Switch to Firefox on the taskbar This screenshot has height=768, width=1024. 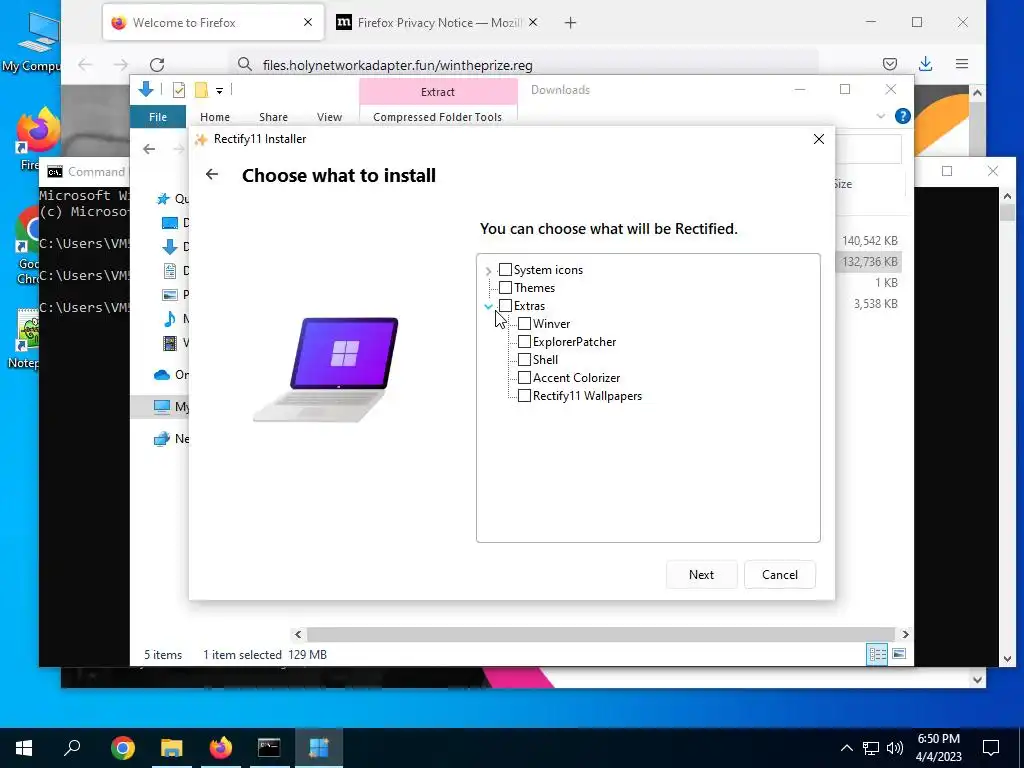pos(221,748)
